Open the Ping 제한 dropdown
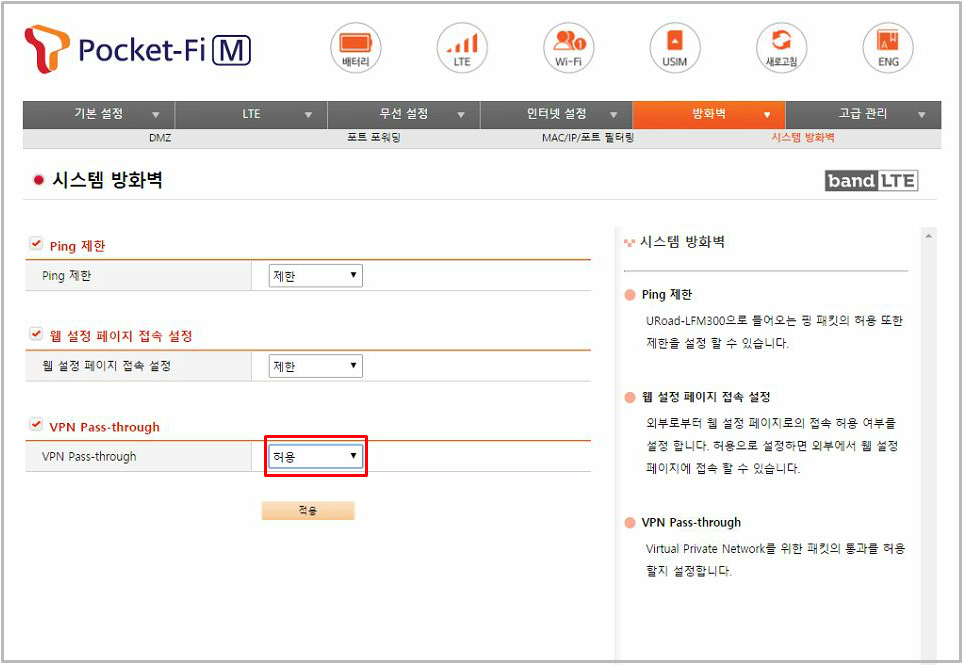This screenshot has height=665, width=964. click(315, 276)
